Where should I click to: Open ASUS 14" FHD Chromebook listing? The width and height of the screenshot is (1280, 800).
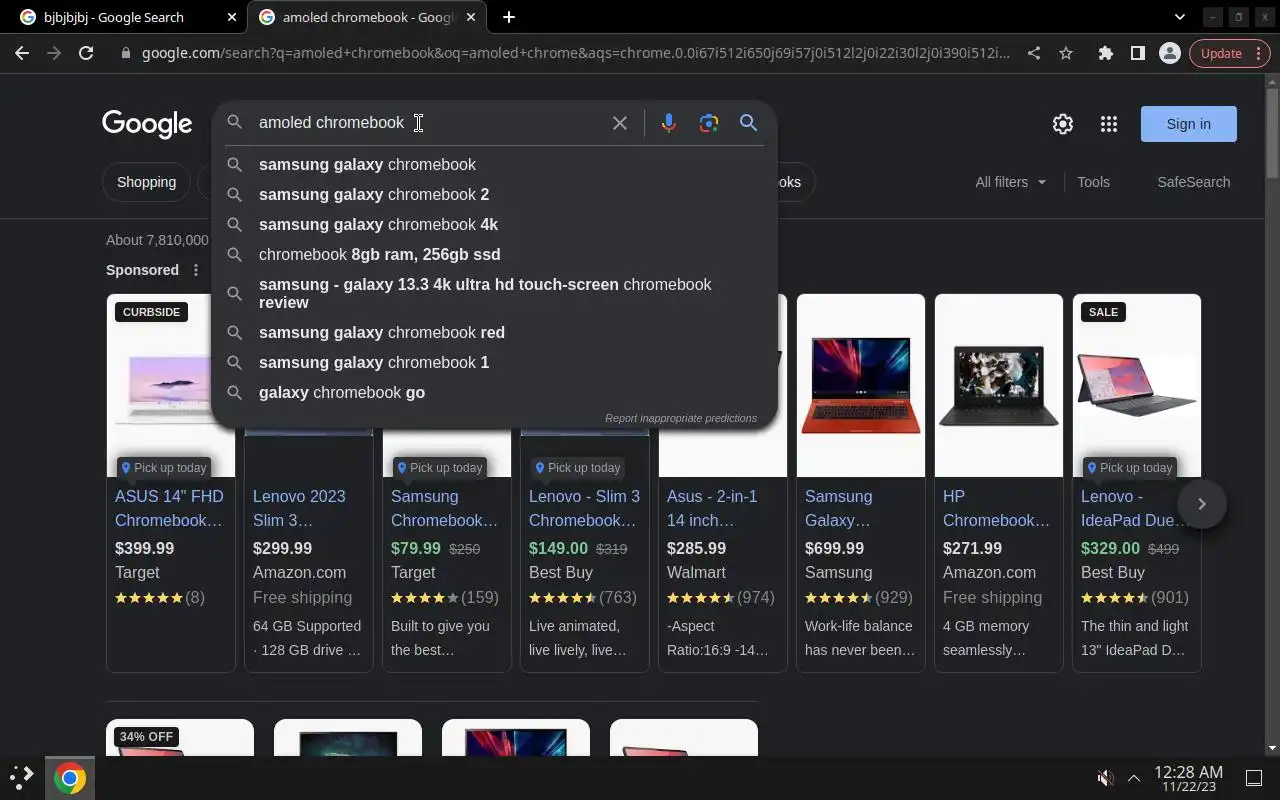(169, 508)
